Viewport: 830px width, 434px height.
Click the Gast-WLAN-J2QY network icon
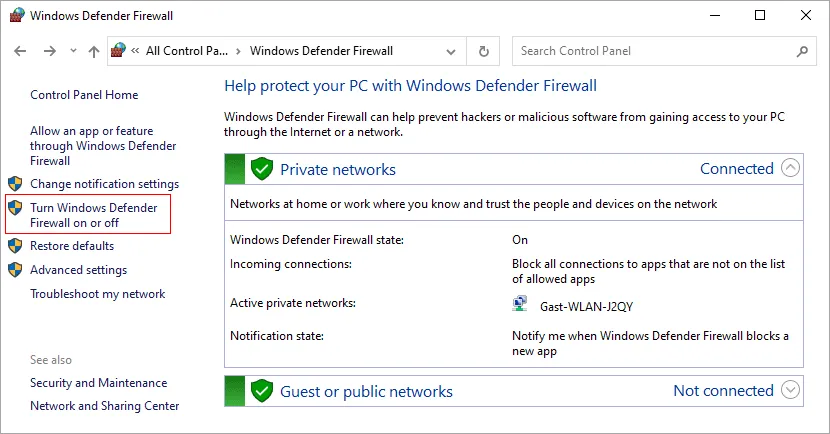(x=520, y=303)
